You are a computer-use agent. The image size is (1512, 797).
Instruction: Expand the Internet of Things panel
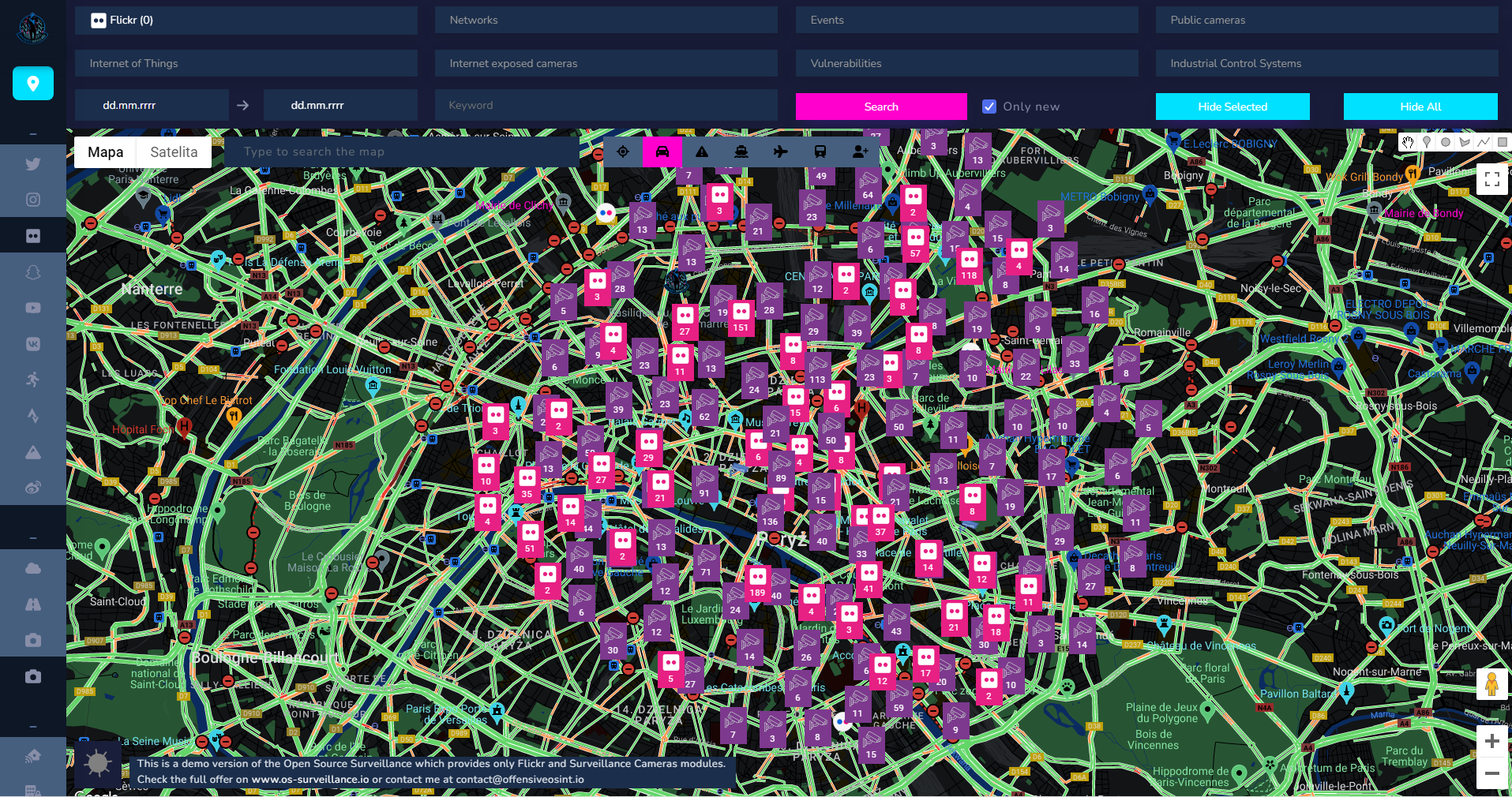[x=246, y=63]
